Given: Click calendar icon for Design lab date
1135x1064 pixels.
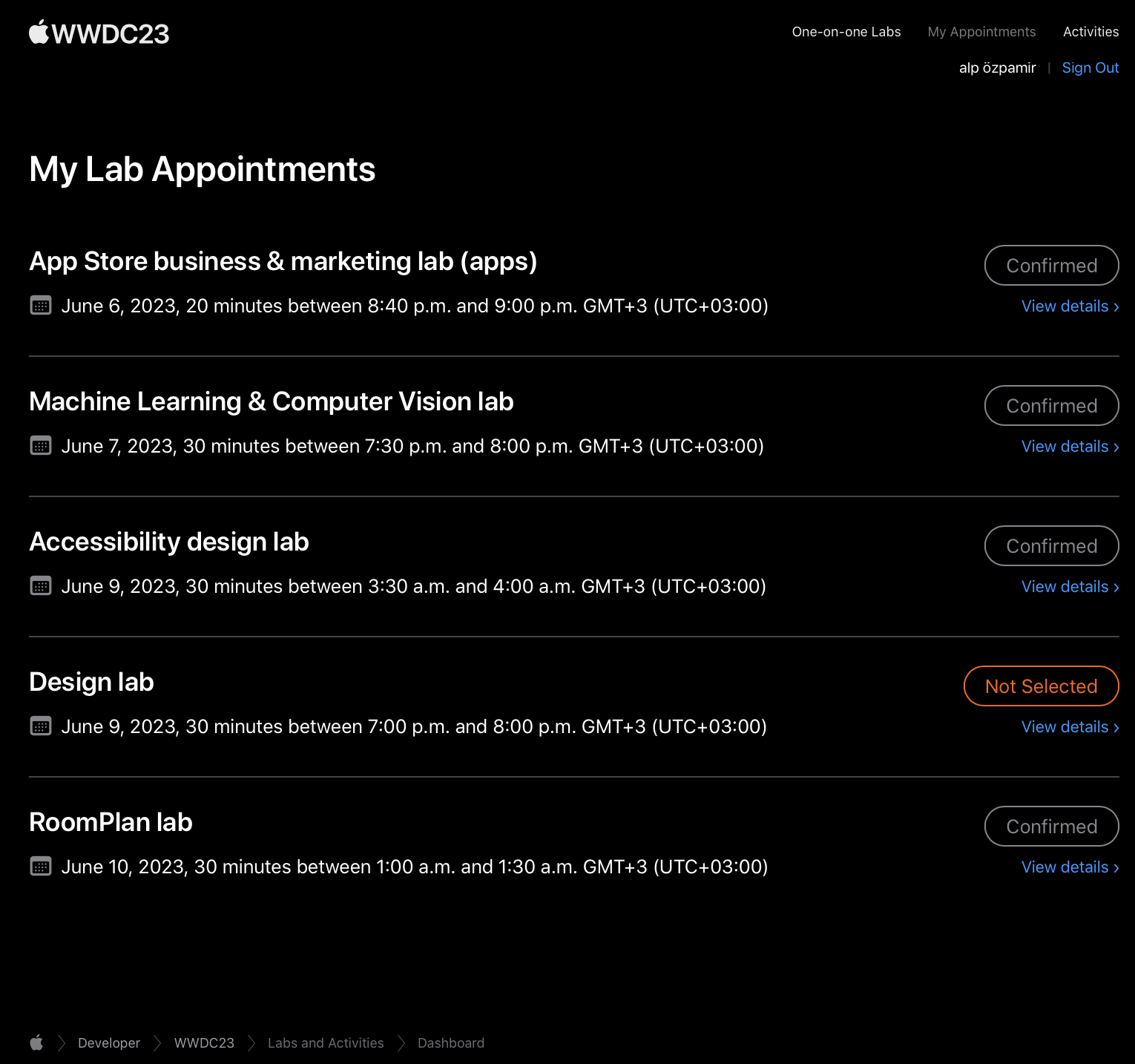Looking at the screenshot, I should (41, 726).
